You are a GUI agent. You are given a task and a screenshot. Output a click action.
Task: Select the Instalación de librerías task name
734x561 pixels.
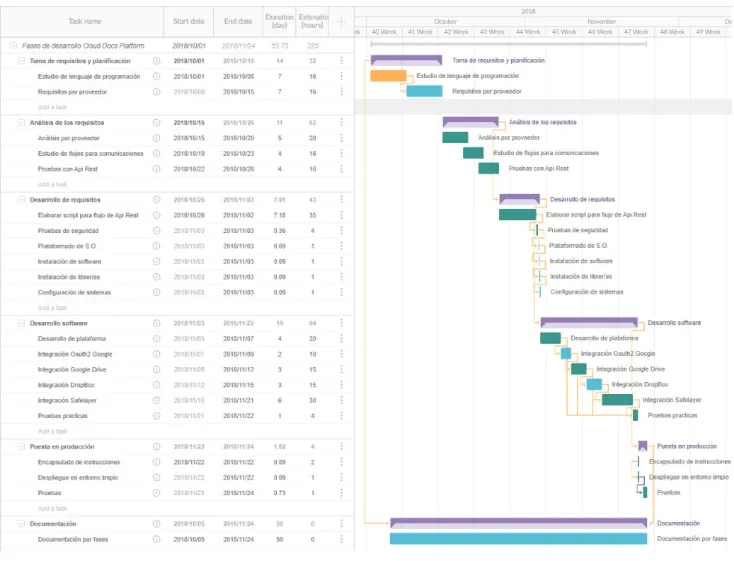click(69, 277)
